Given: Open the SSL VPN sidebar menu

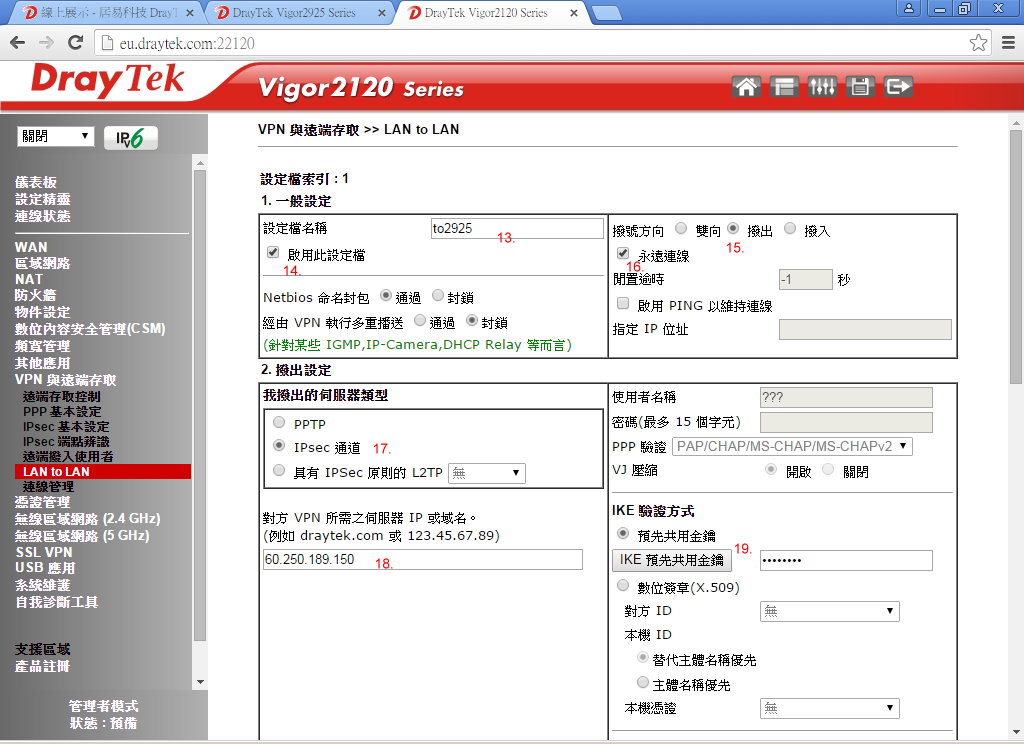Looking at the screenshot, I should click(44, 553).
